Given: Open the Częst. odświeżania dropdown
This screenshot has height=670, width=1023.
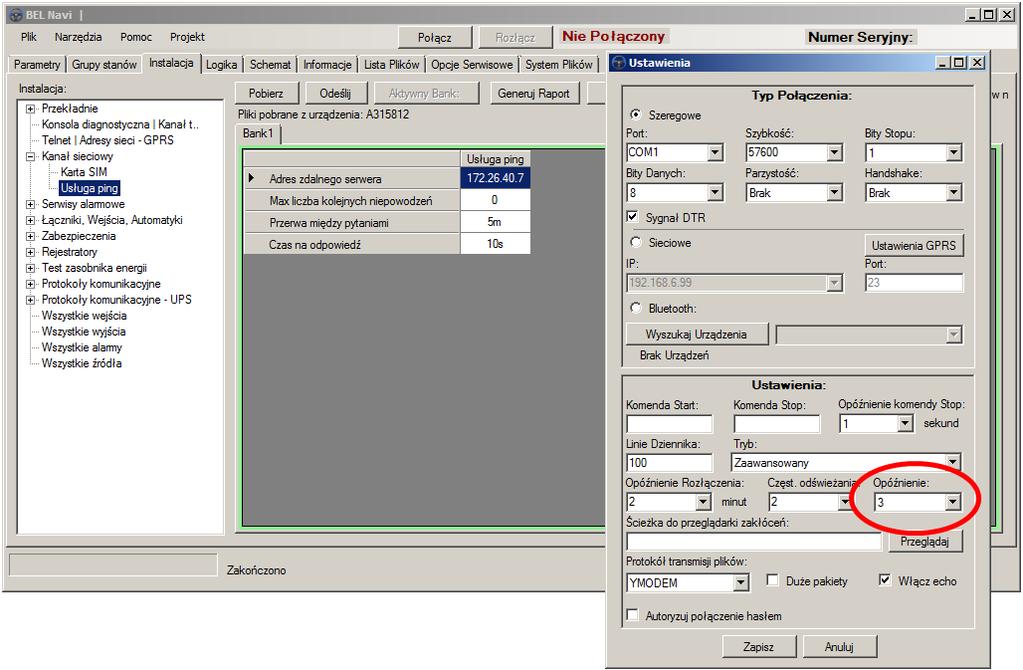Looking at the screenshot, I should pyautogui.click(x=845, y=502).
